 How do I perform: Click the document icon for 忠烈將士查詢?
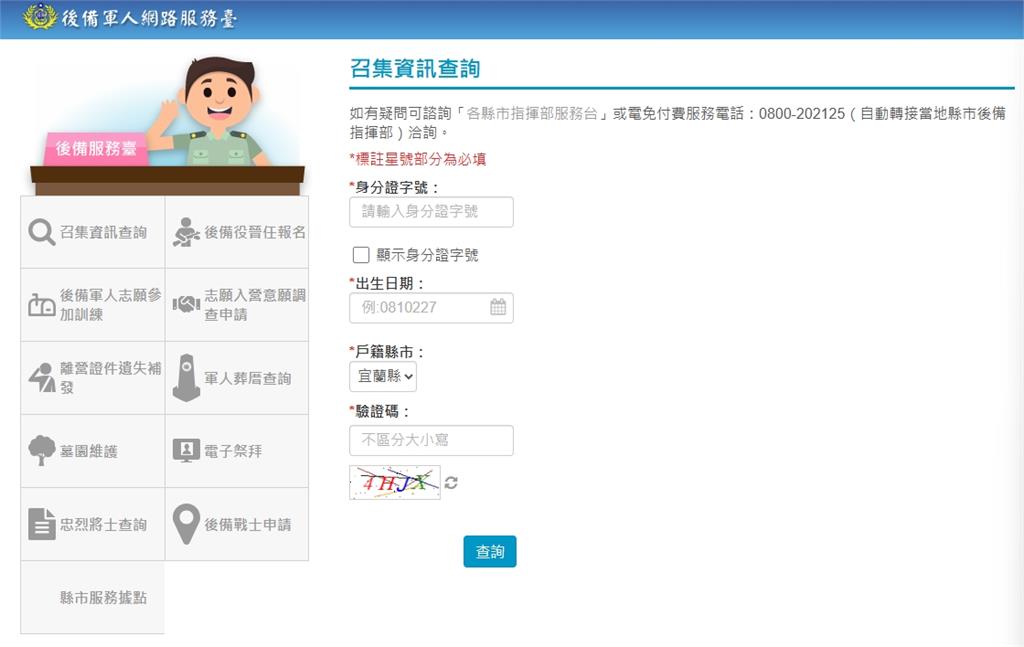point(41,524)
